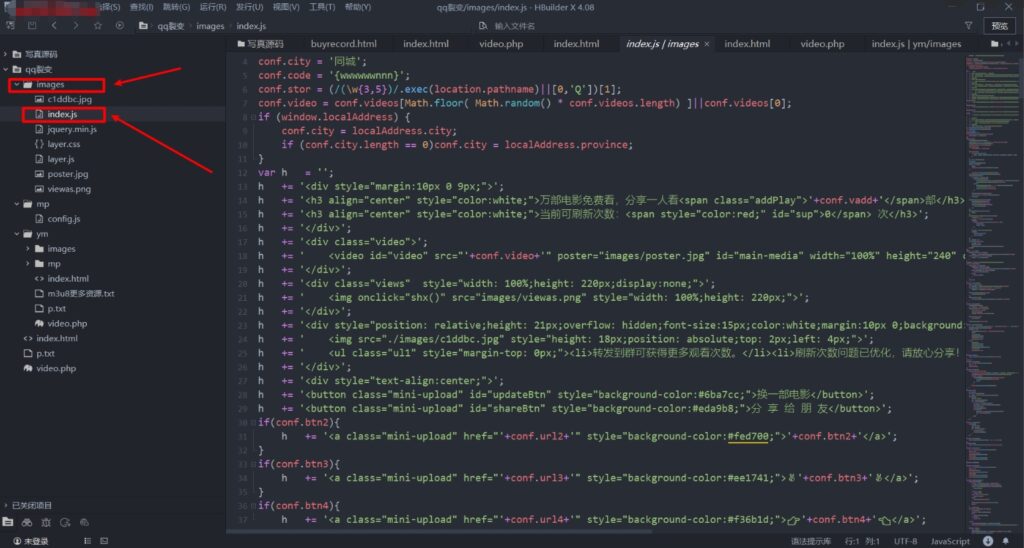Image resolution: width=1024 pixels, height=548 pixels.
Task: Click the star bookmark toolbar icon
Action: (x=97, y=25)
